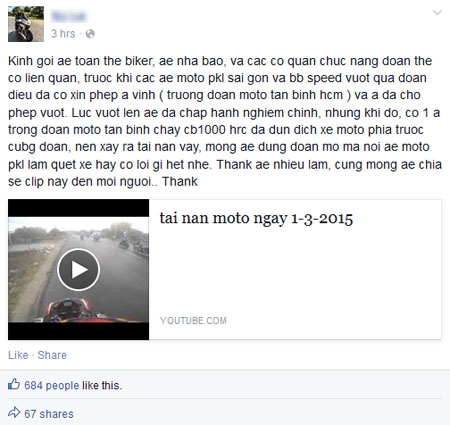Click the 'like this.' text beside 684 people
Screen dimensions: 450x425
[x=102, y=386]
